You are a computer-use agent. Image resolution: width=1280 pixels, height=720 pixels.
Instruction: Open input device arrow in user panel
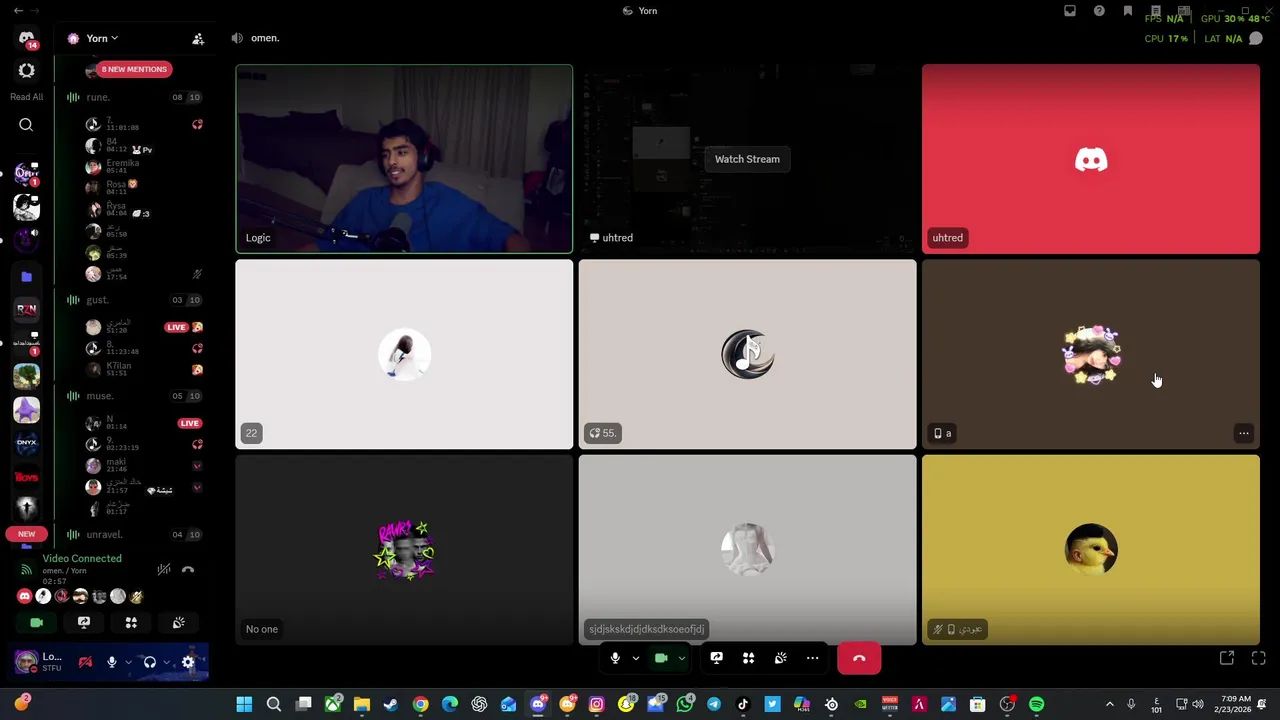coord(128,662)
